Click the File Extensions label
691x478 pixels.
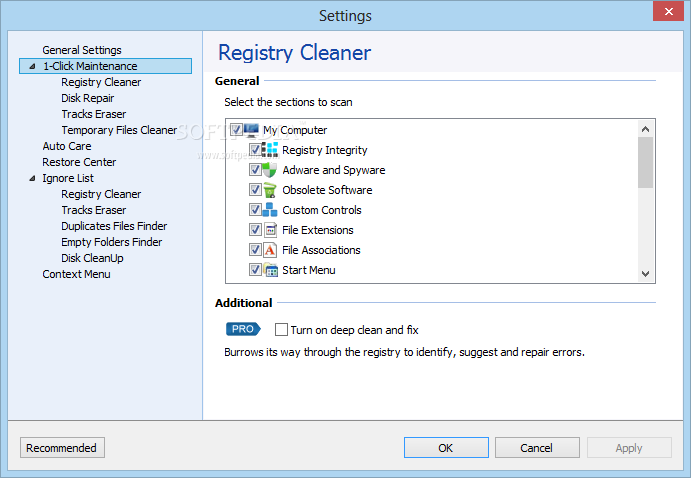318,230
